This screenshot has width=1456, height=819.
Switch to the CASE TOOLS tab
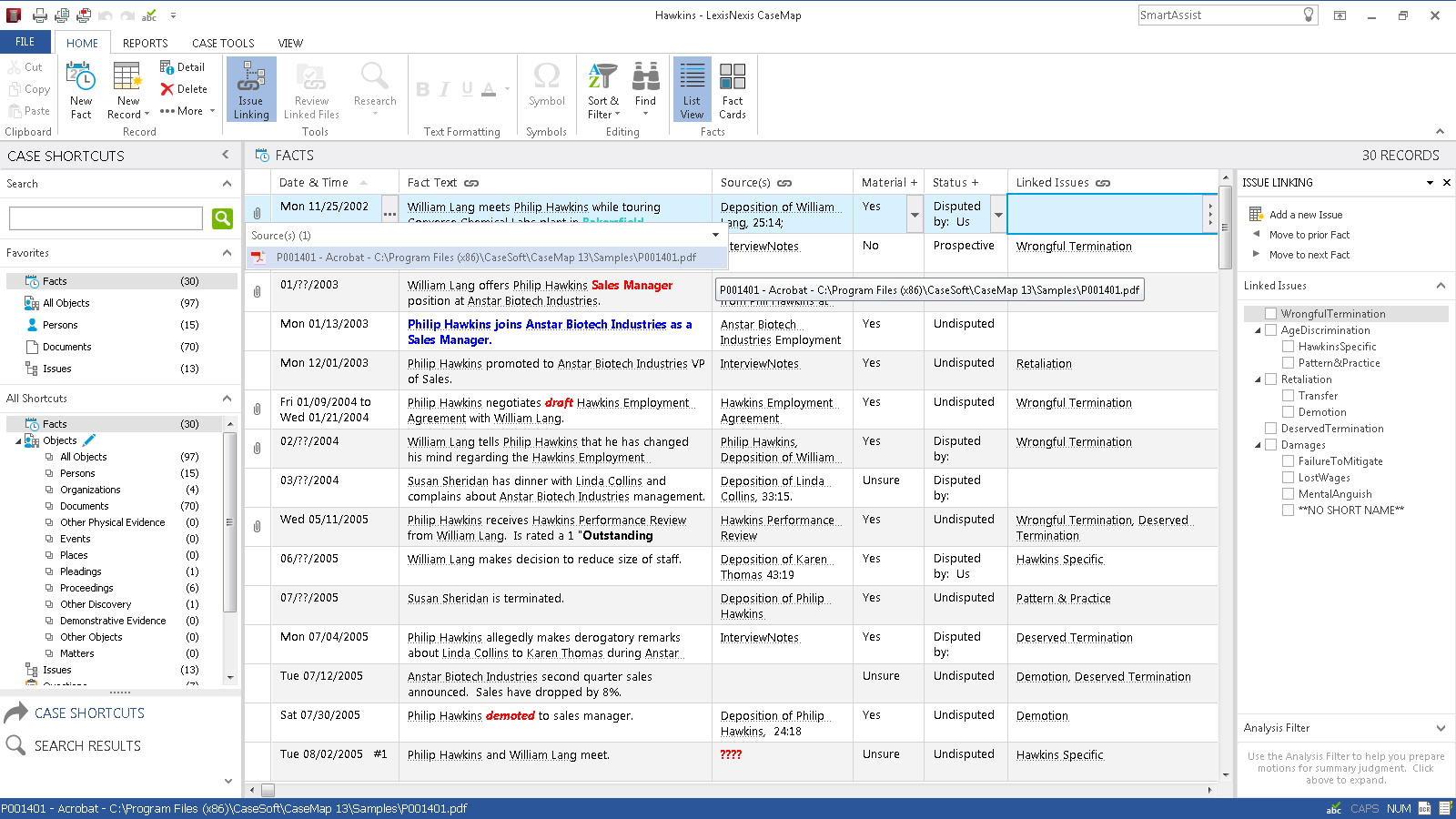click(223, 43)
